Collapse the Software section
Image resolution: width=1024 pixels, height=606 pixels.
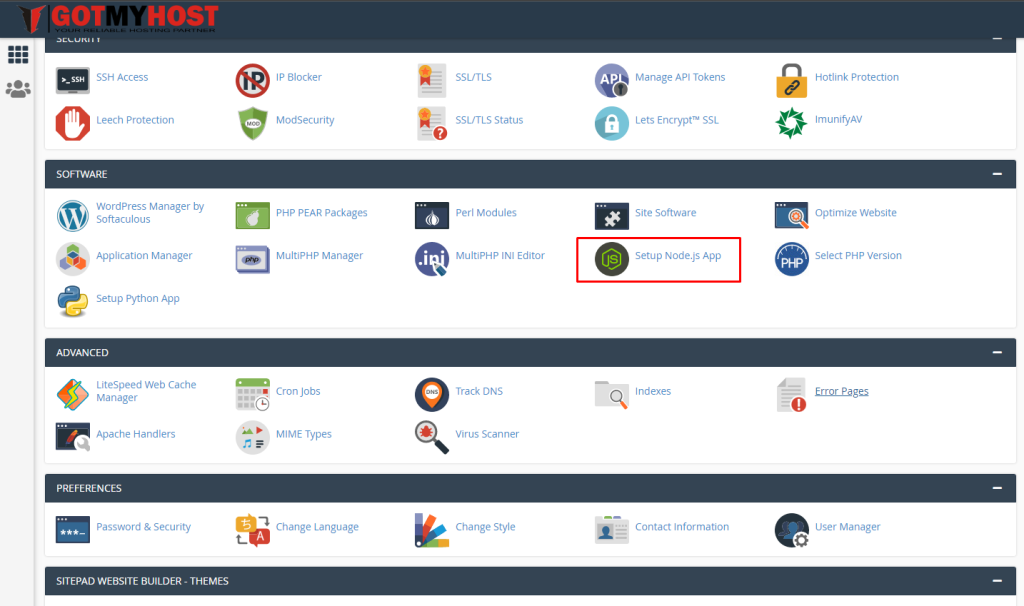coord(996,174)
